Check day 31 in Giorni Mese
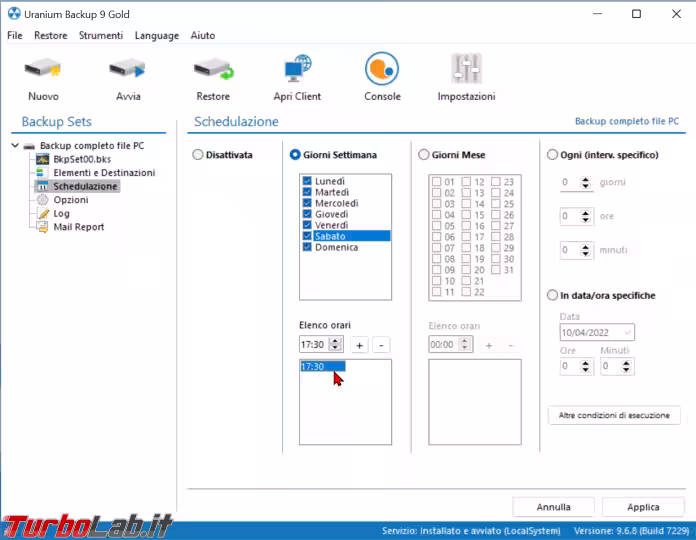Screen dimensions: 696x540 [x=496, y=270]
